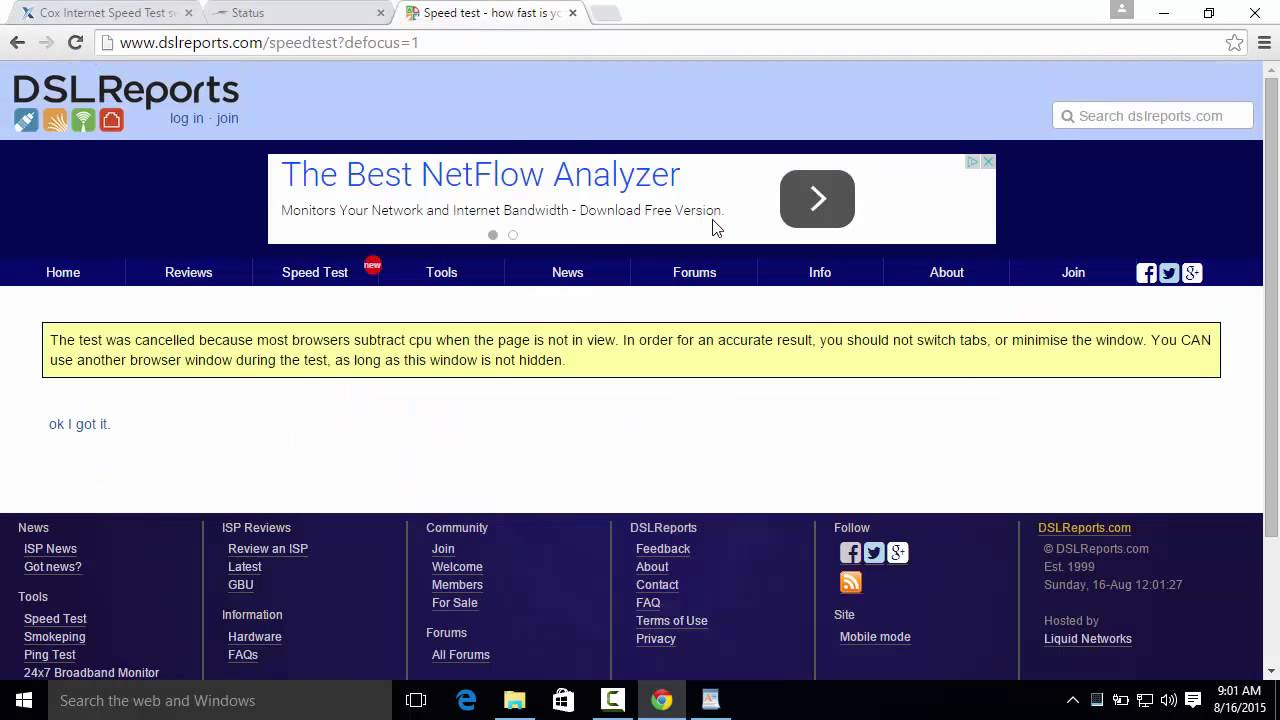Click the Twitter icon under Follow
The image size is (1280, 720).
pyautogui.click(x=874, y=553)
